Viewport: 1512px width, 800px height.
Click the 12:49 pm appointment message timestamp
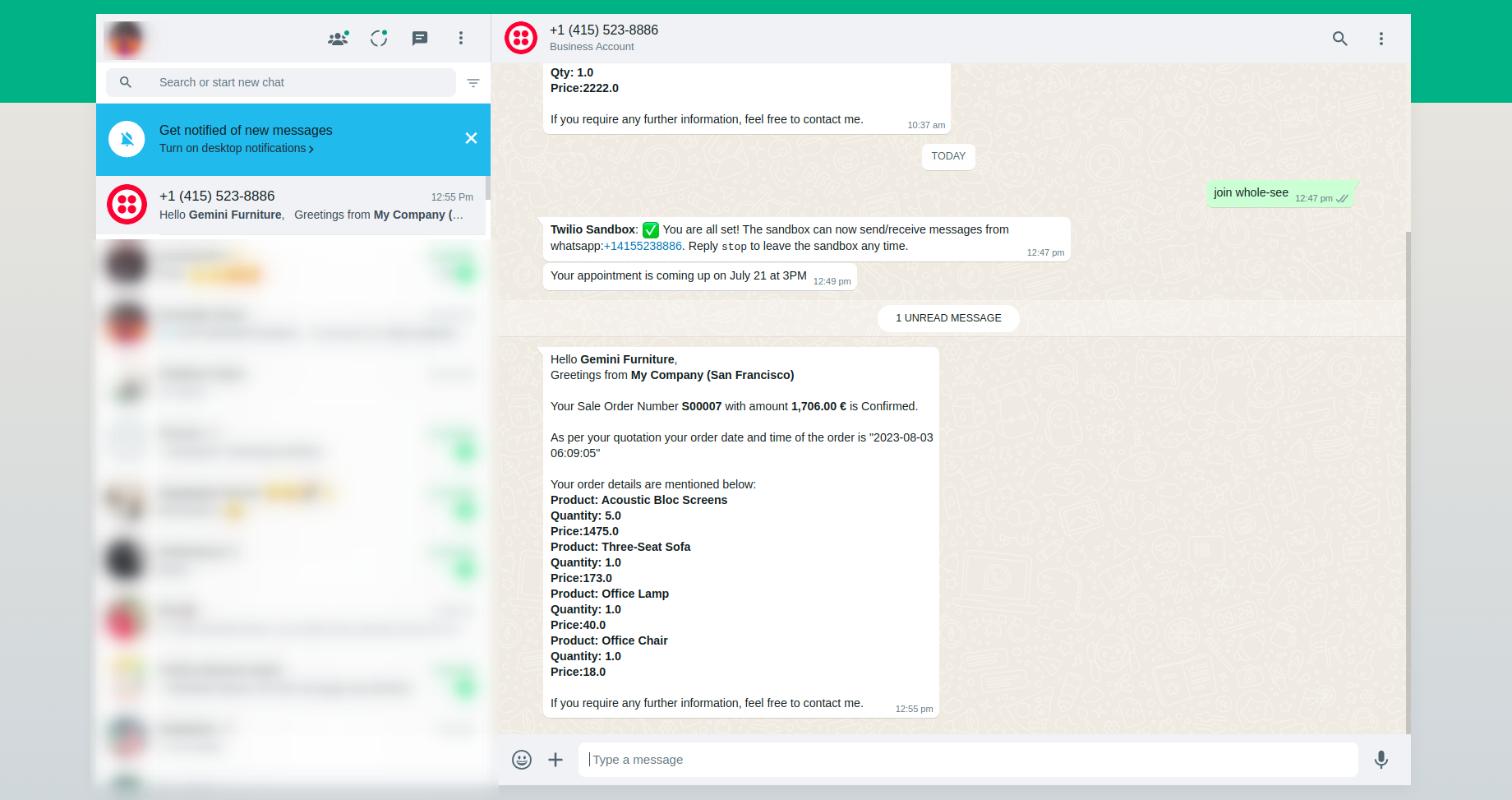832,282
